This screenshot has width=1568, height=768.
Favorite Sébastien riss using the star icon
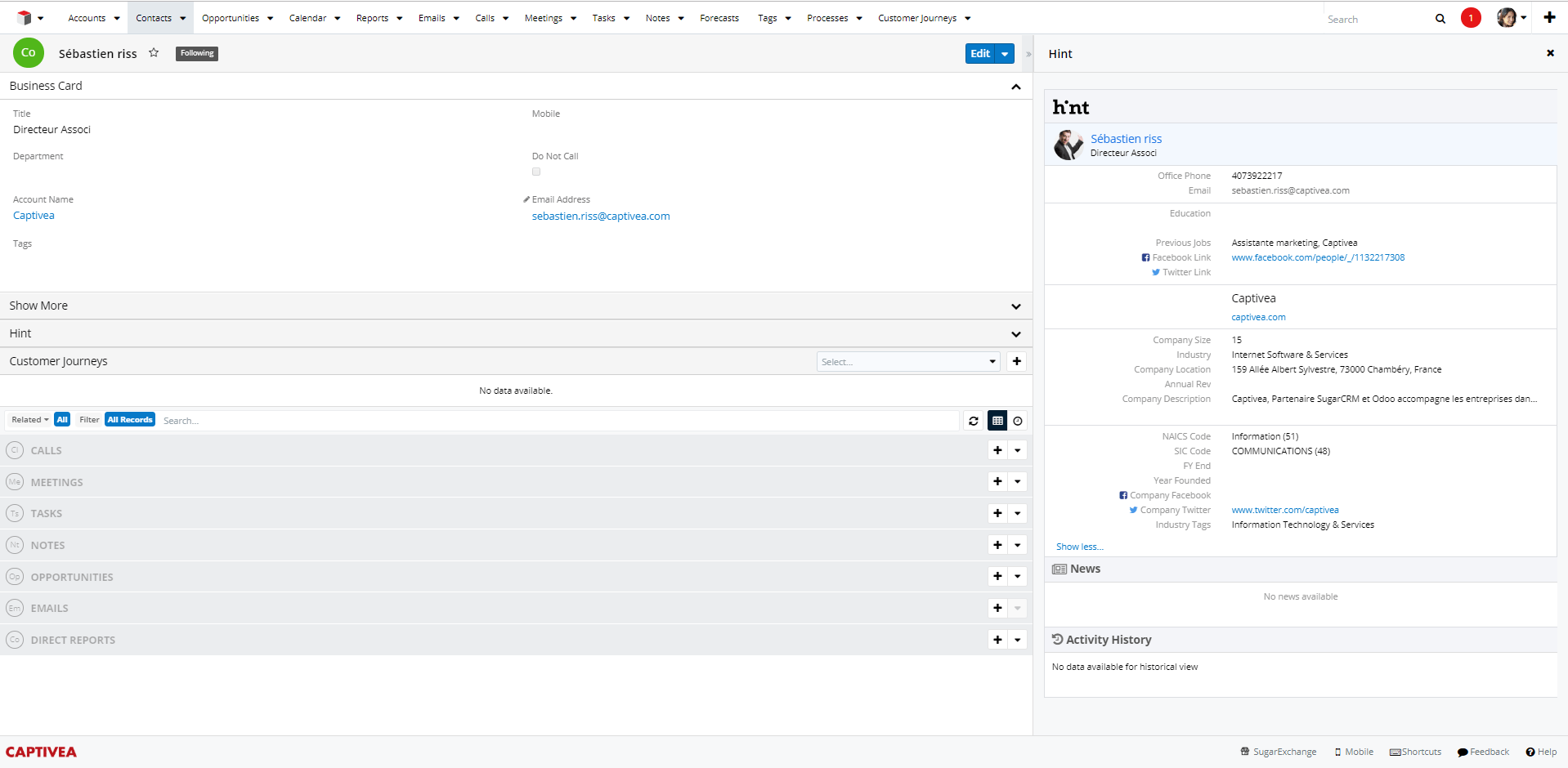click(154, 52)
